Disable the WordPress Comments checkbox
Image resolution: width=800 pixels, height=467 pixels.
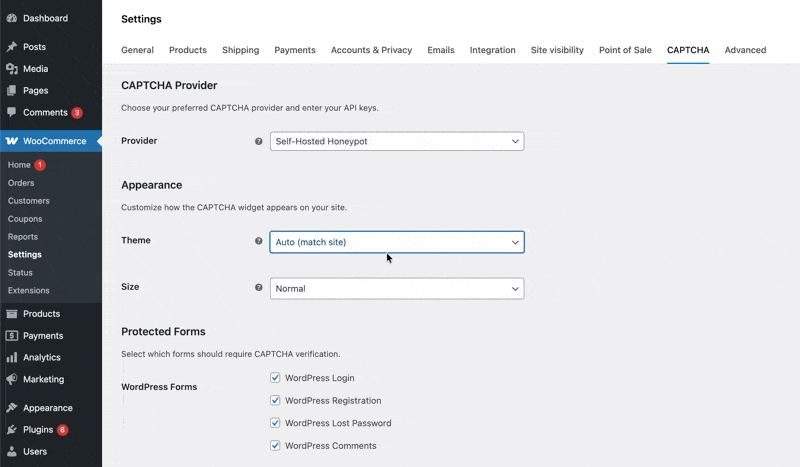click(275, 446)
